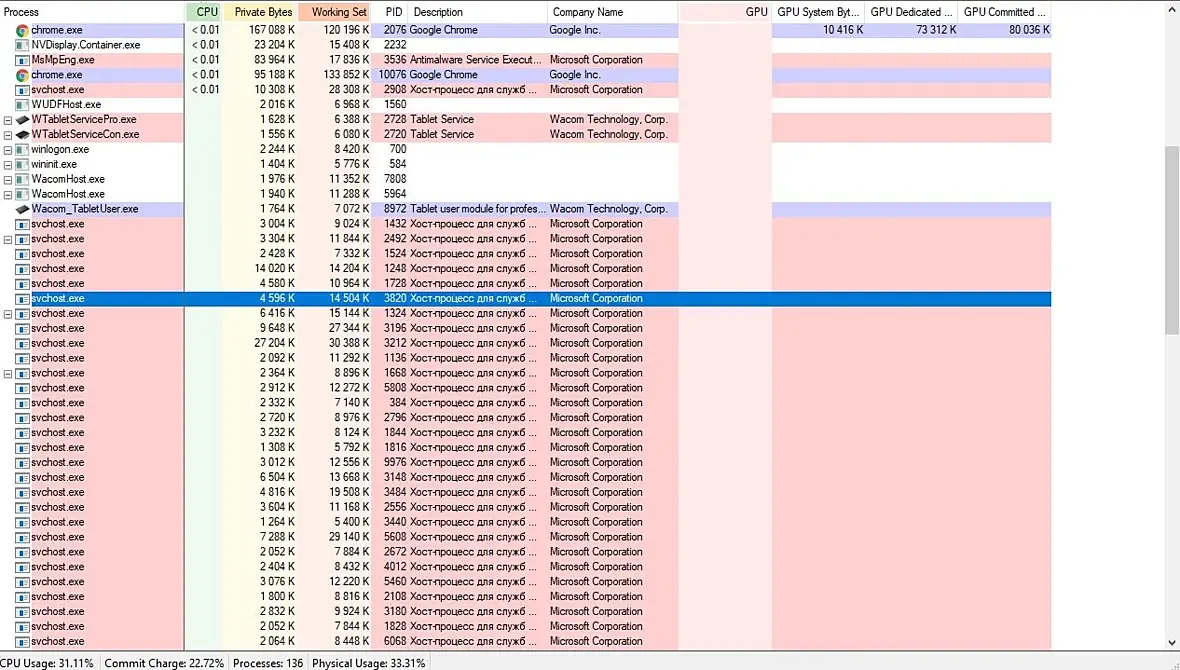Click the NVDisplay.Container.exe process icon
Viewport: 1180px width, 670px height.
click(23, 45)
